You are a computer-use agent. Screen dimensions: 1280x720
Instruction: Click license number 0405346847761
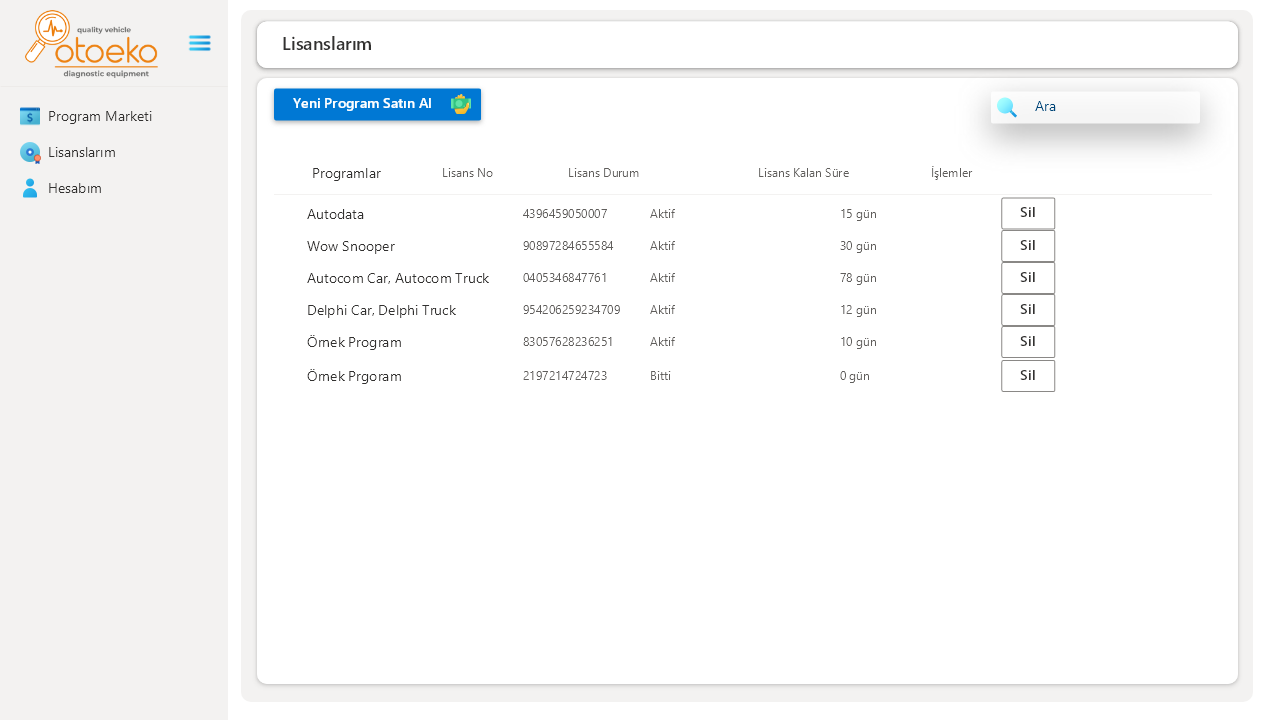(x=565, y=277)
